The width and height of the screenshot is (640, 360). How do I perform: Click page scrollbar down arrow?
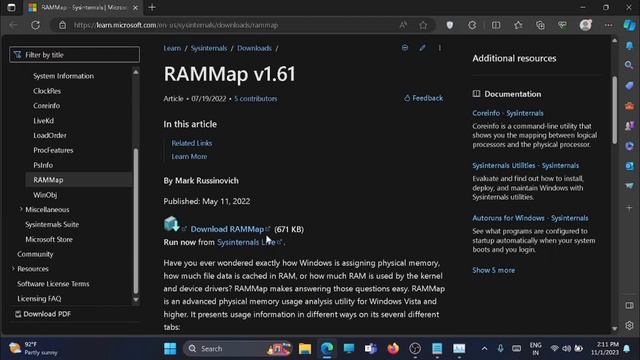[615, 329]
